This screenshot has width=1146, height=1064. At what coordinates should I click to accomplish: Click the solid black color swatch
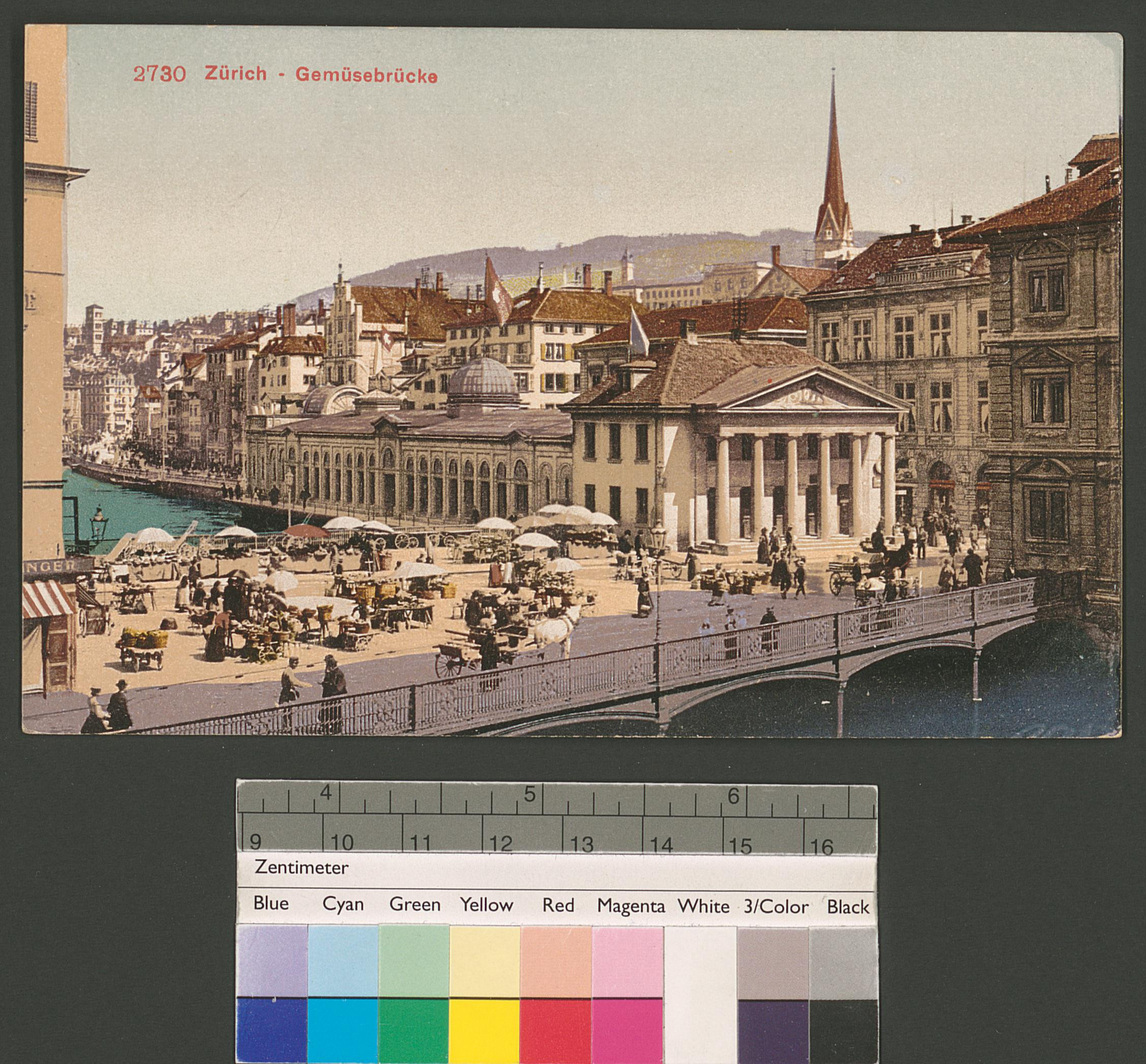[843, 1030]
